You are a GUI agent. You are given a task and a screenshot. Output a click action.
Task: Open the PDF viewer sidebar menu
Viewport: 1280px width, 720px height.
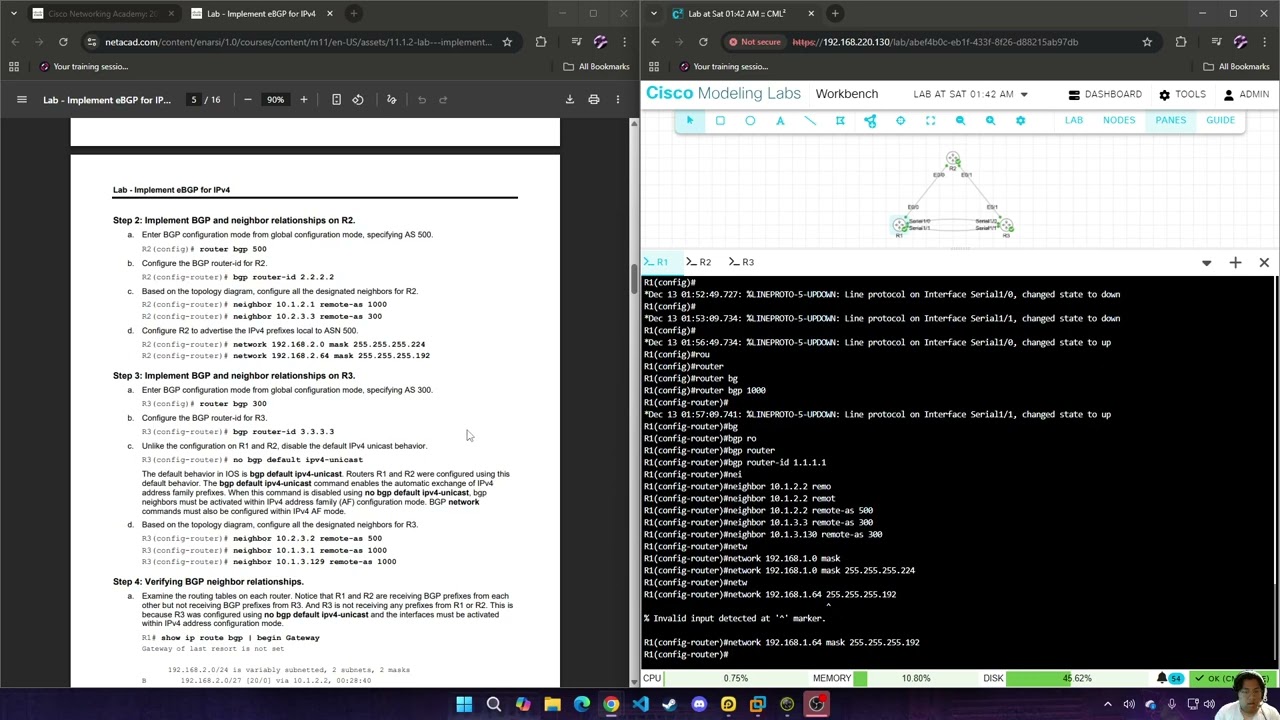pyautogui.click(x=21, y=99)
